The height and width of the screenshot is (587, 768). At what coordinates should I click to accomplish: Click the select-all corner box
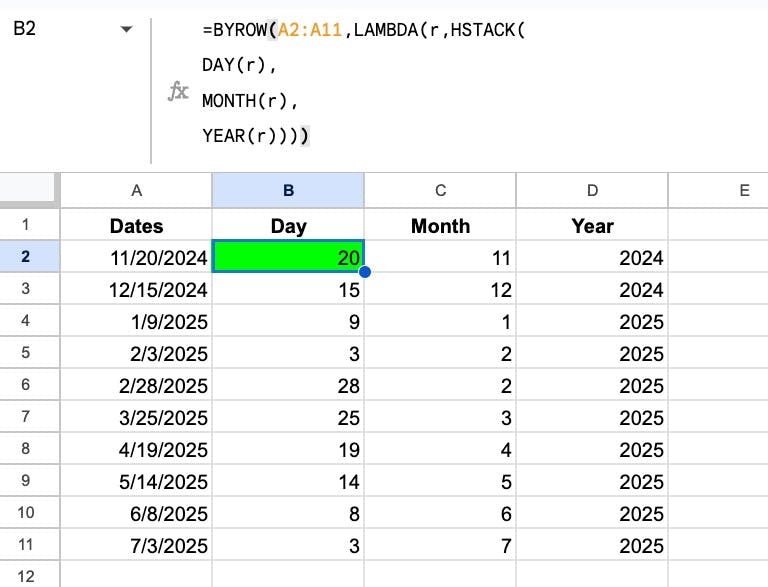pos(27,187)
